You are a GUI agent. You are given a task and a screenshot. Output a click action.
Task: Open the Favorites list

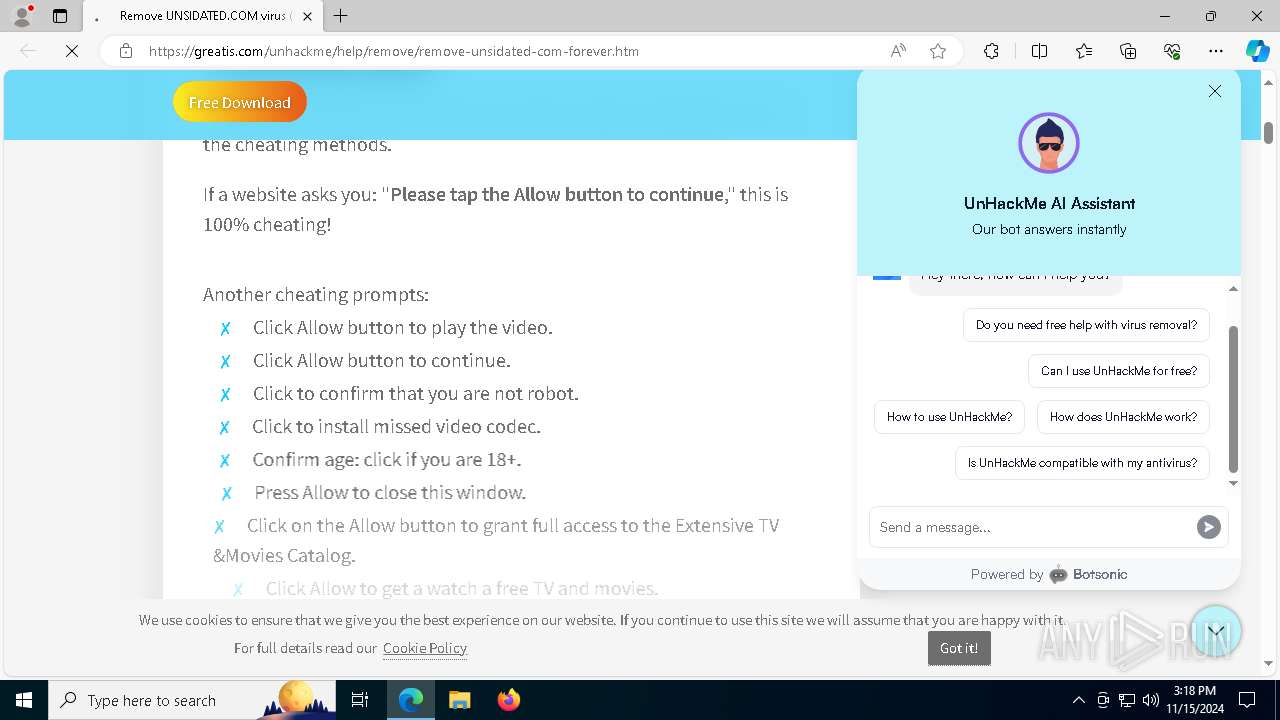[1084, 51]
